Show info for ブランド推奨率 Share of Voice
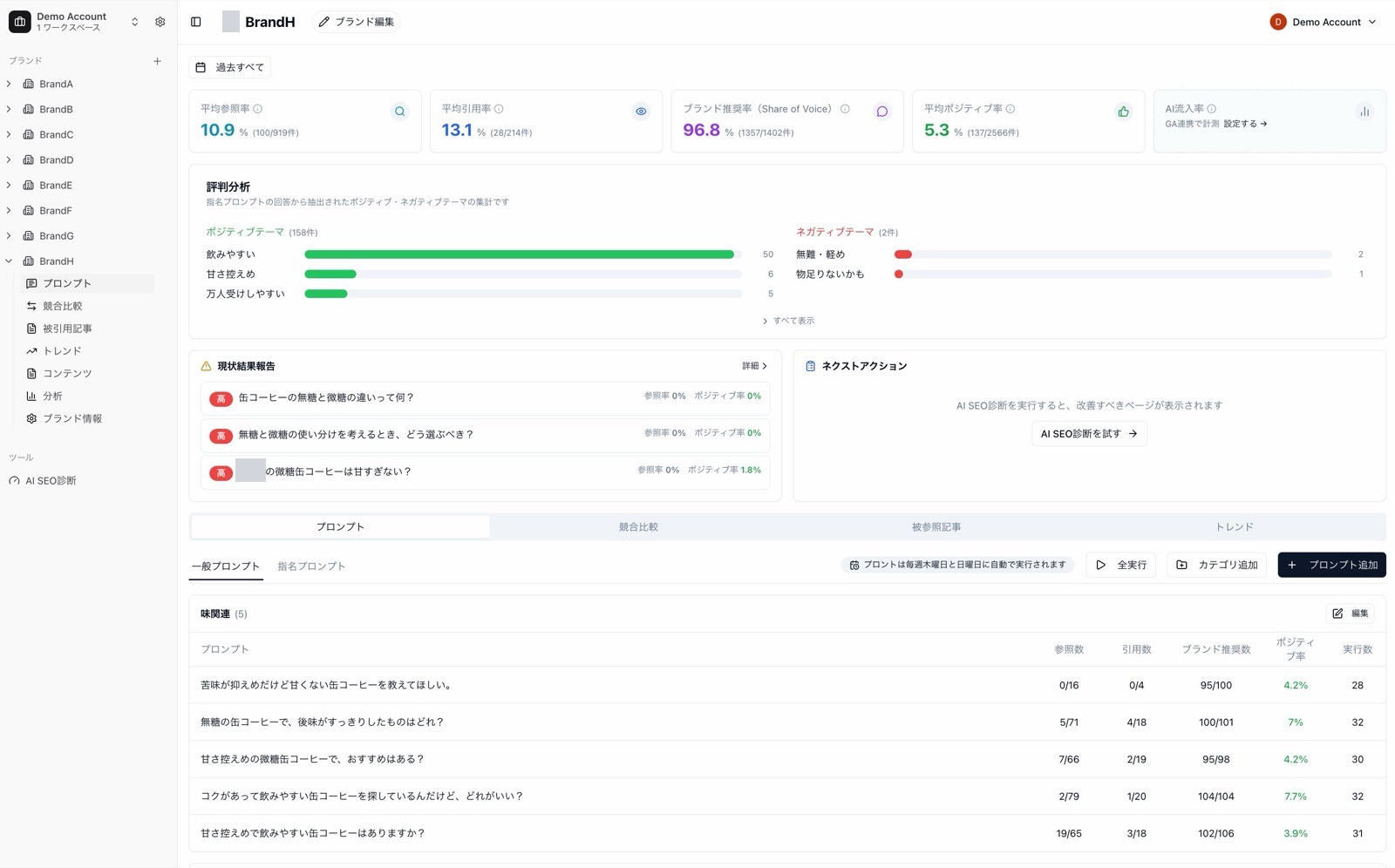 pos(845,109)
